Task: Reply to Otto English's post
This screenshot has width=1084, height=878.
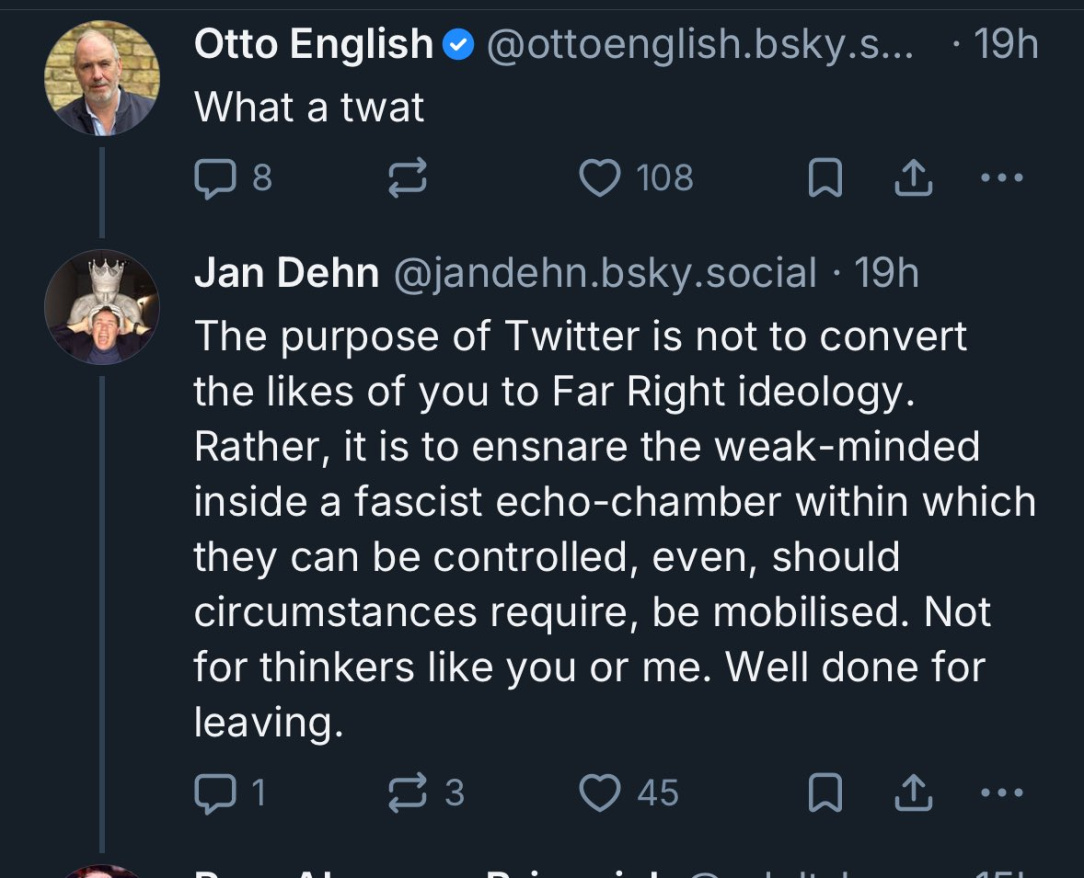Action: click(213, 178)
